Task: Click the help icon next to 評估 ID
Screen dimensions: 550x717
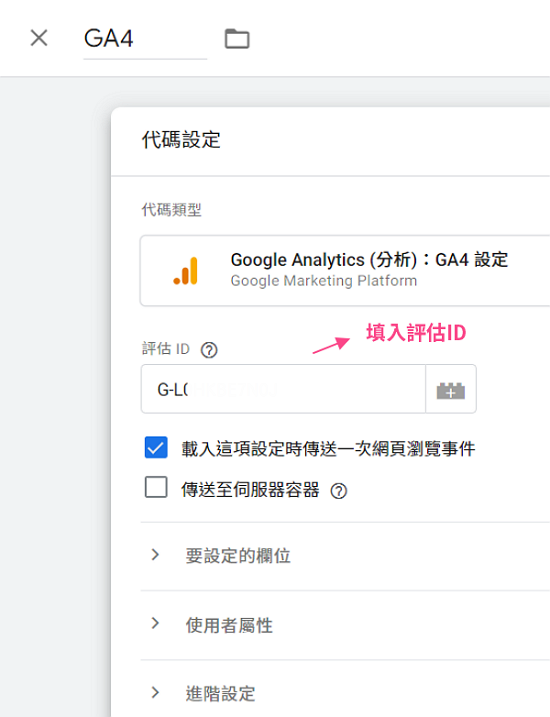Action: [x=209, y=350]
